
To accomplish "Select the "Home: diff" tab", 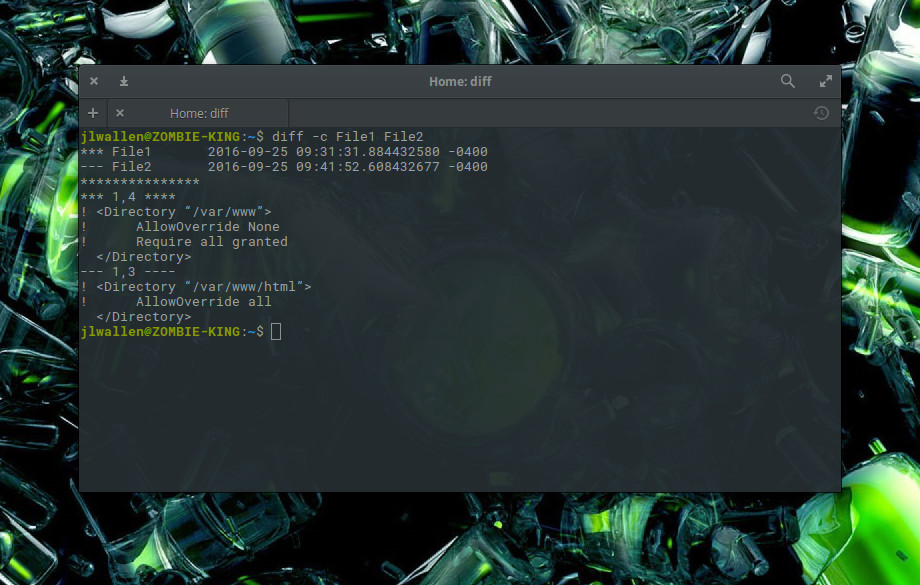I will click(200, 113).
